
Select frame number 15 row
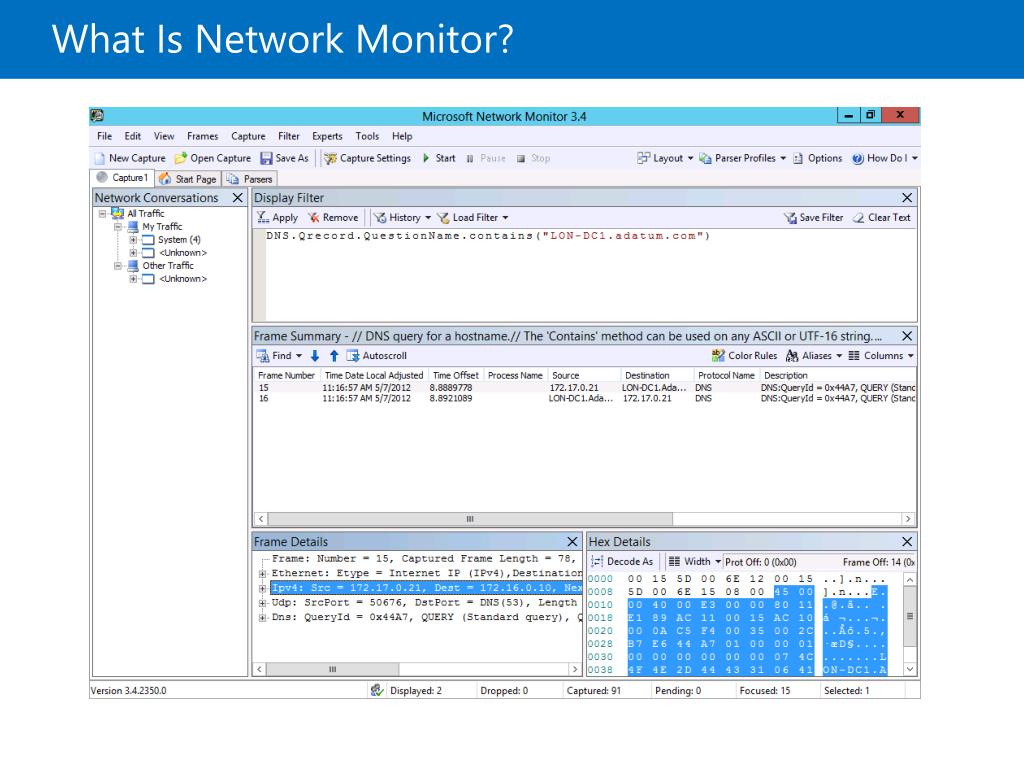585,387
